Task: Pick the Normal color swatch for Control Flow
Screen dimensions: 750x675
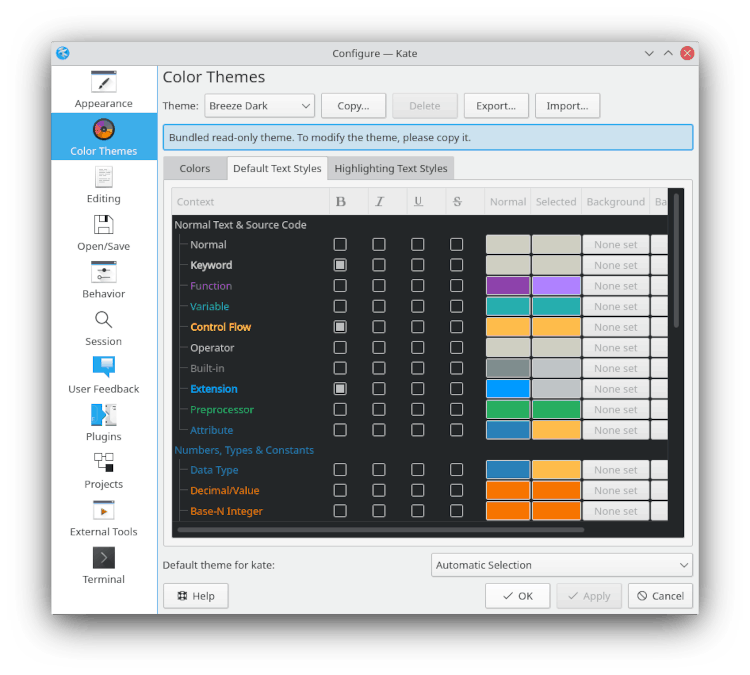Action: tap(507, 327)
